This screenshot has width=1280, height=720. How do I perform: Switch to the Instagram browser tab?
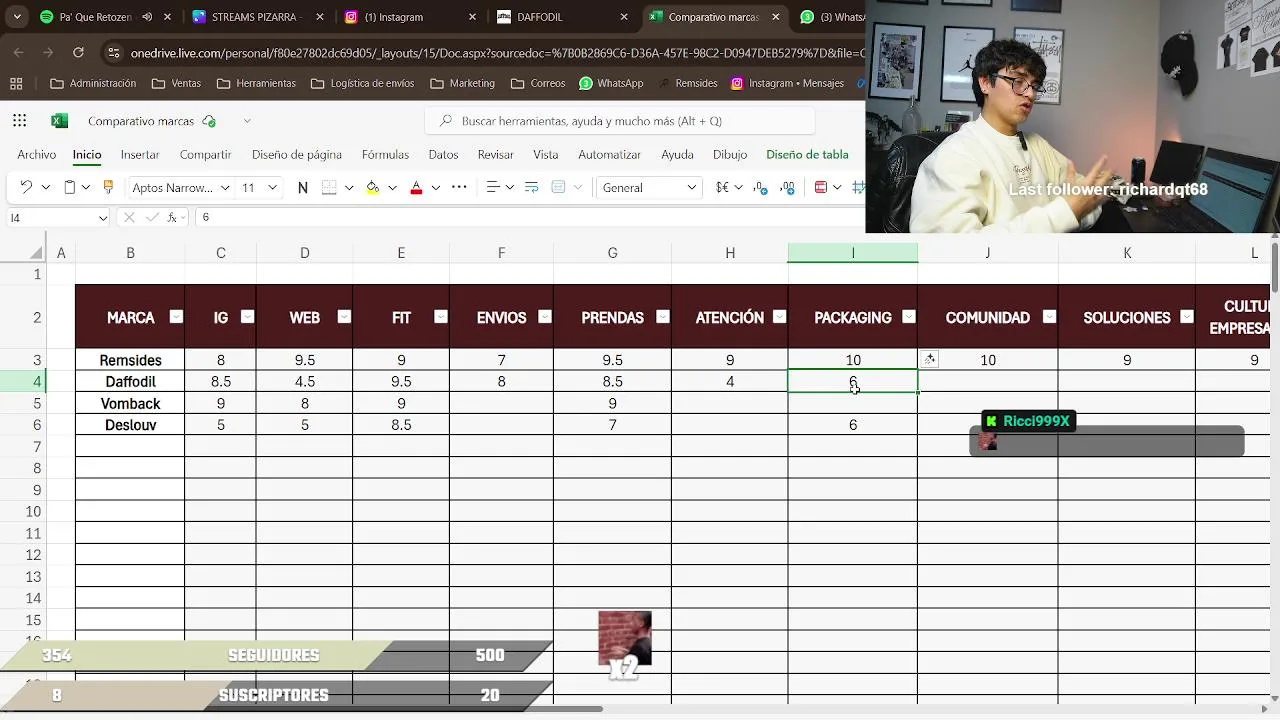tap(410, 17)
